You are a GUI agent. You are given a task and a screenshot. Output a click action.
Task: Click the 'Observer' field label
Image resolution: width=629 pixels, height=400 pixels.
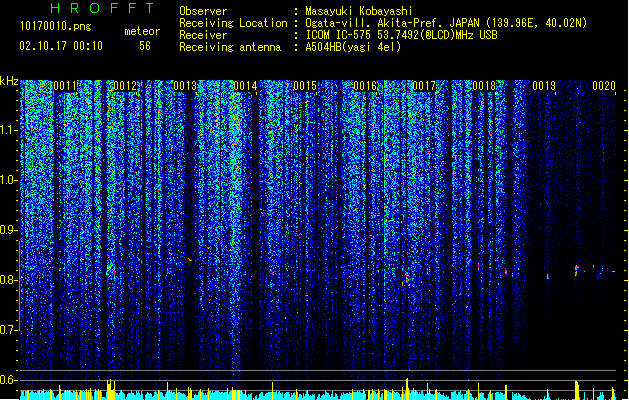pos(203,11)
